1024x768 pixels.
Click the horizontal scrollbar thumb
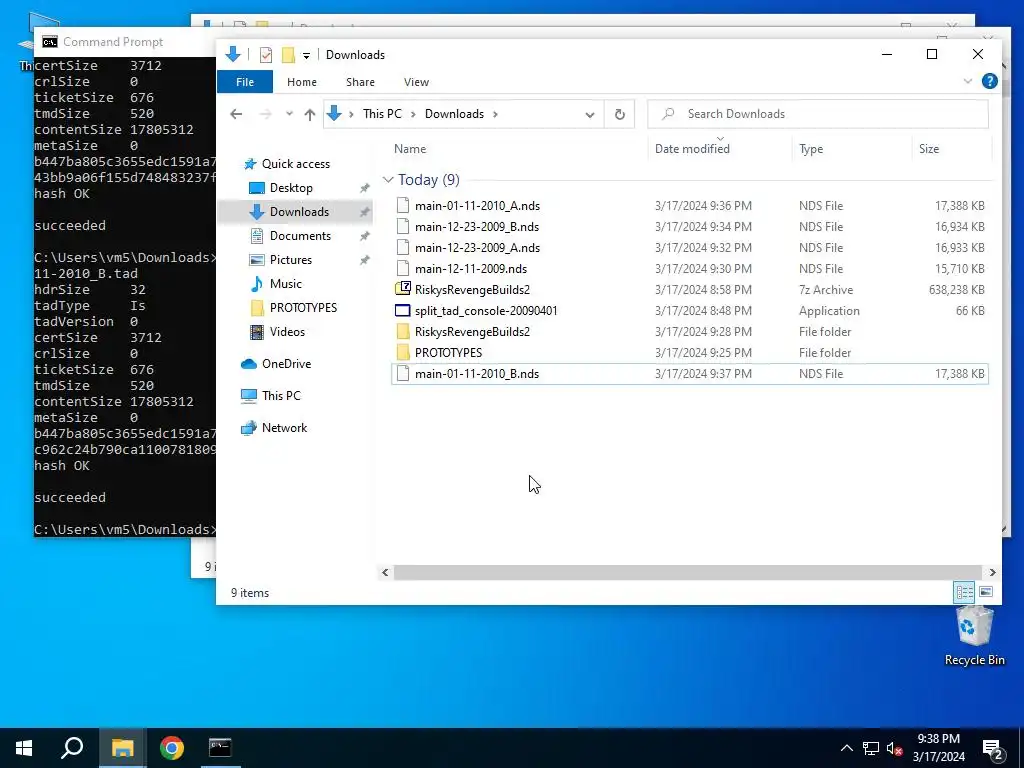pyautogui.click(x=688, y=573)
